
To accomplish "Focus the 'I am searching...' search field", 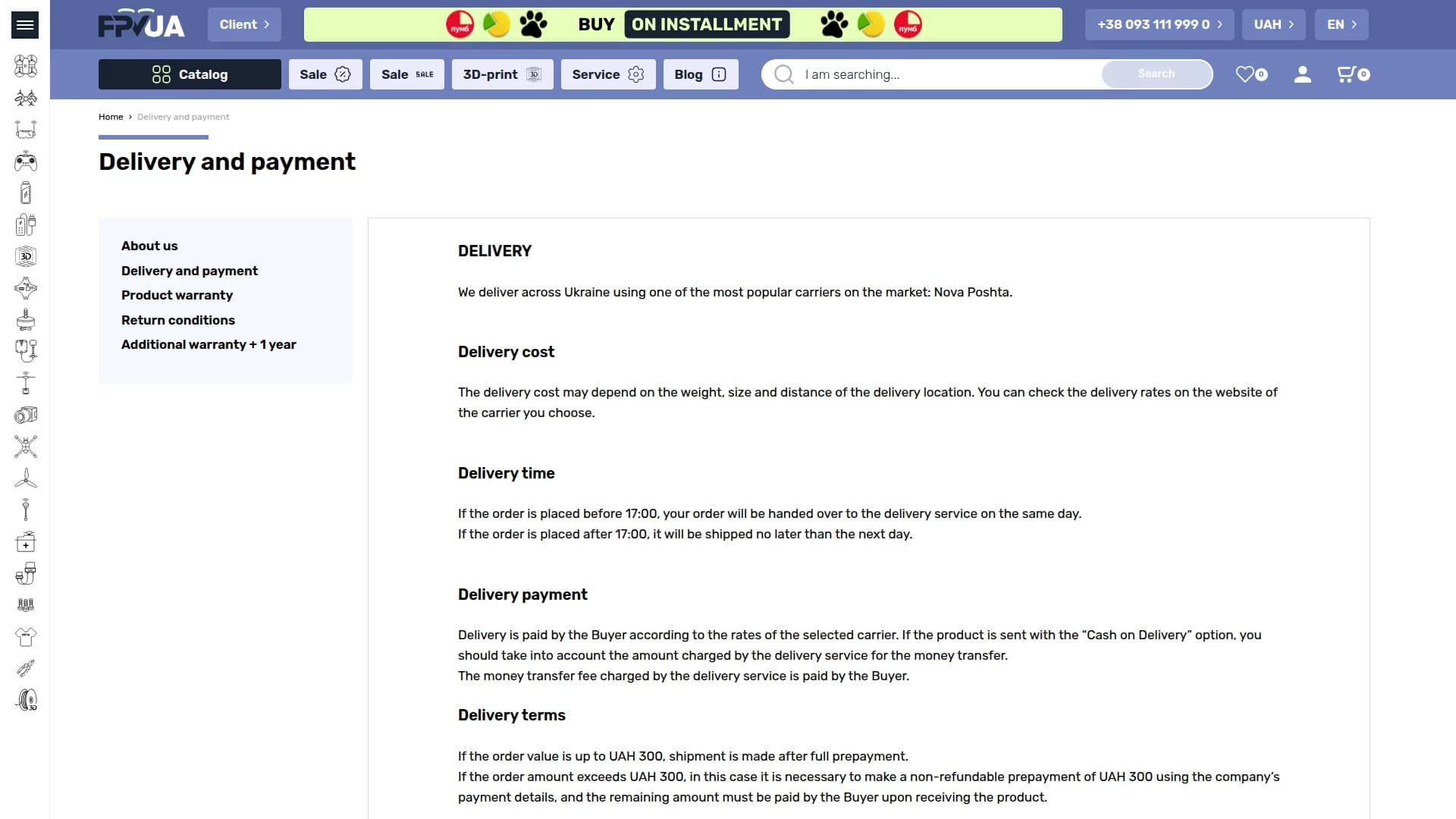I will pyautogui.click(x=948, y=74).
